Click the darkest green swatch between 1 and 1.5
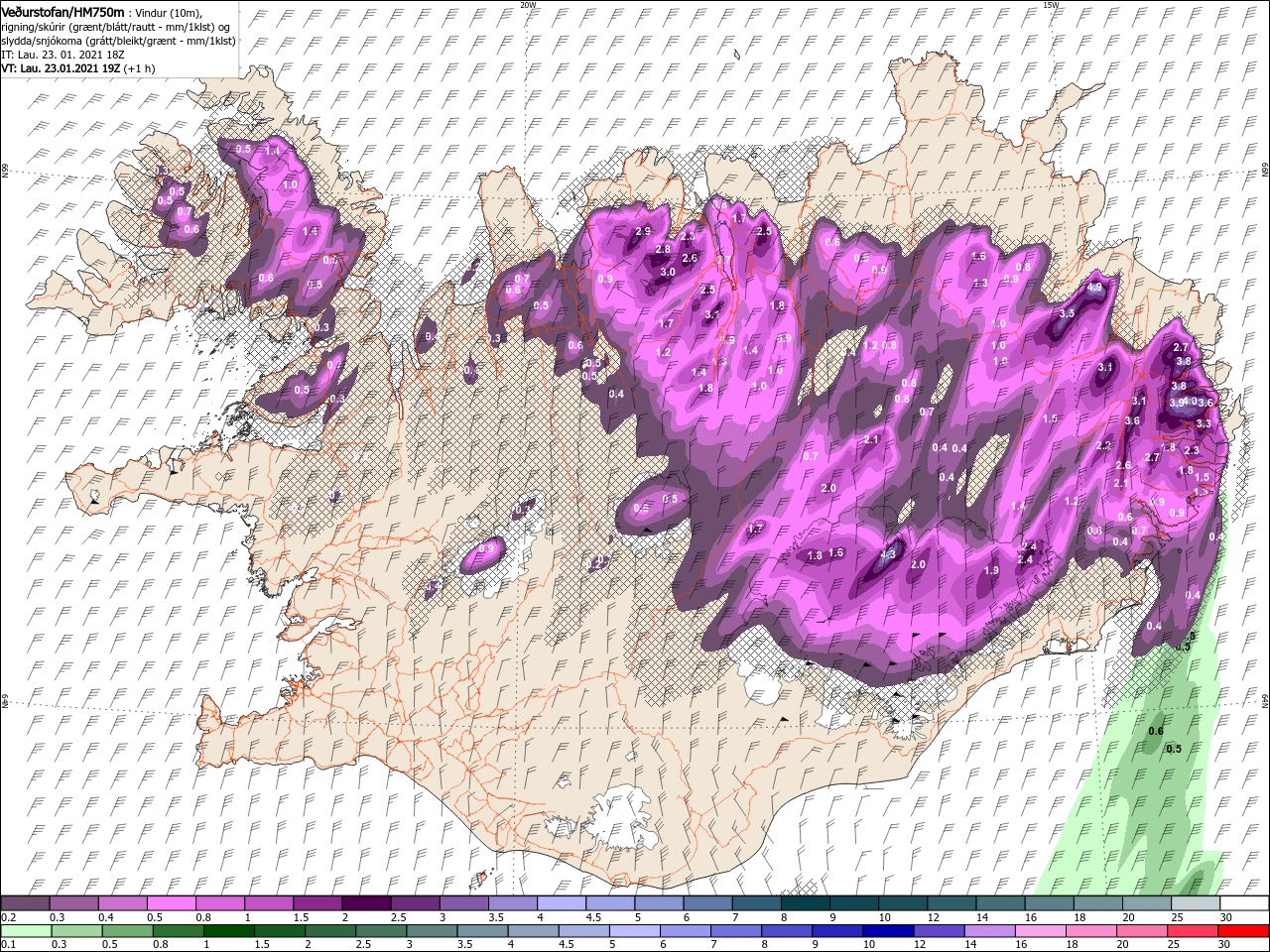 click(228, 931)
